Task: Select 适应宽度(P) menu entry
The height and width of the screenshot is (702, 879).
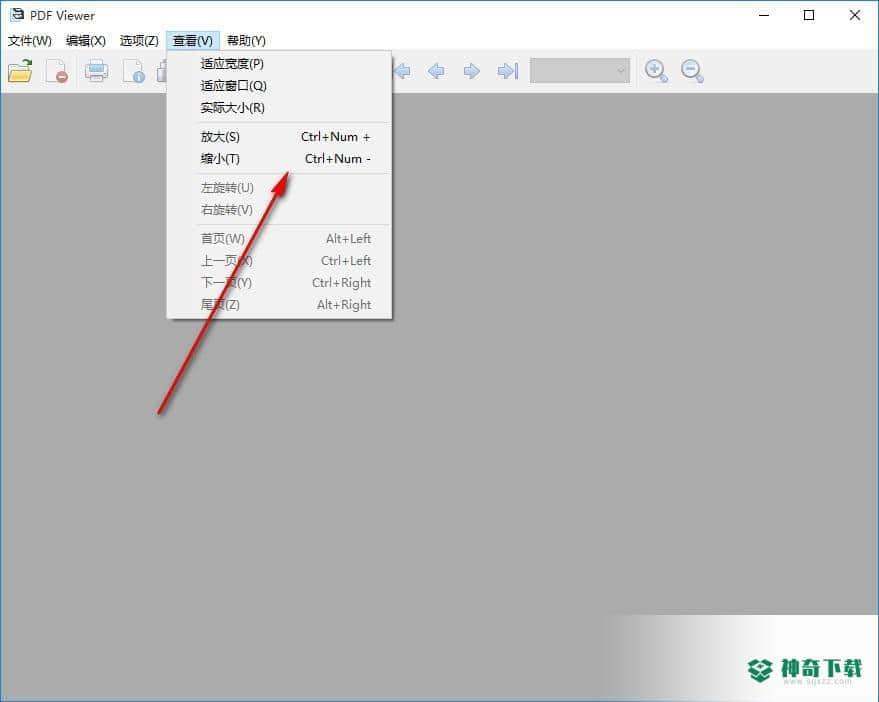Action: click(x=279, y=64)
